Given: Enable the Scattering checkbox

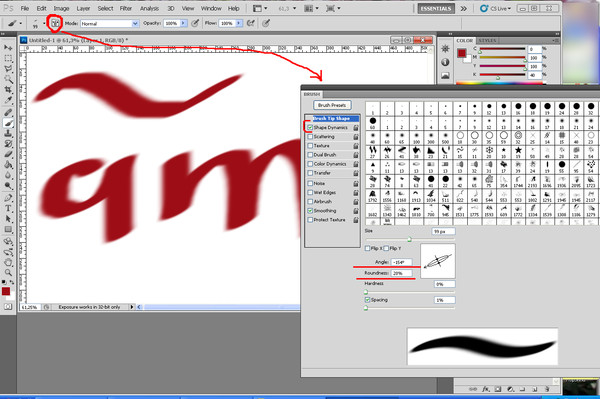Looking at the screenshot, I should click(x=310, y=137).
